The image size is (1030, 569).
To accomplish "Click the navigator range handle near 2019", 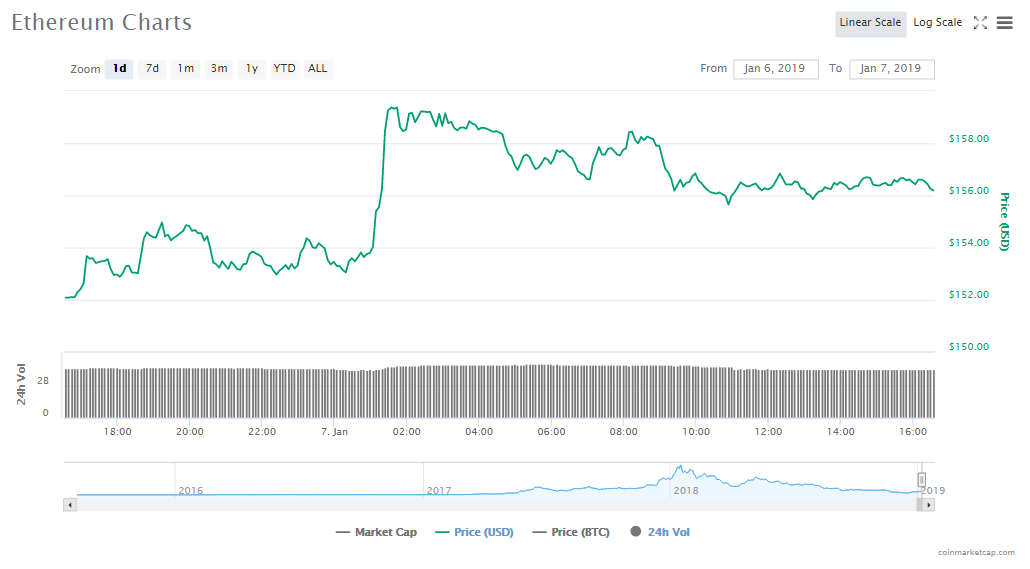I will click(x=922, y=479).
